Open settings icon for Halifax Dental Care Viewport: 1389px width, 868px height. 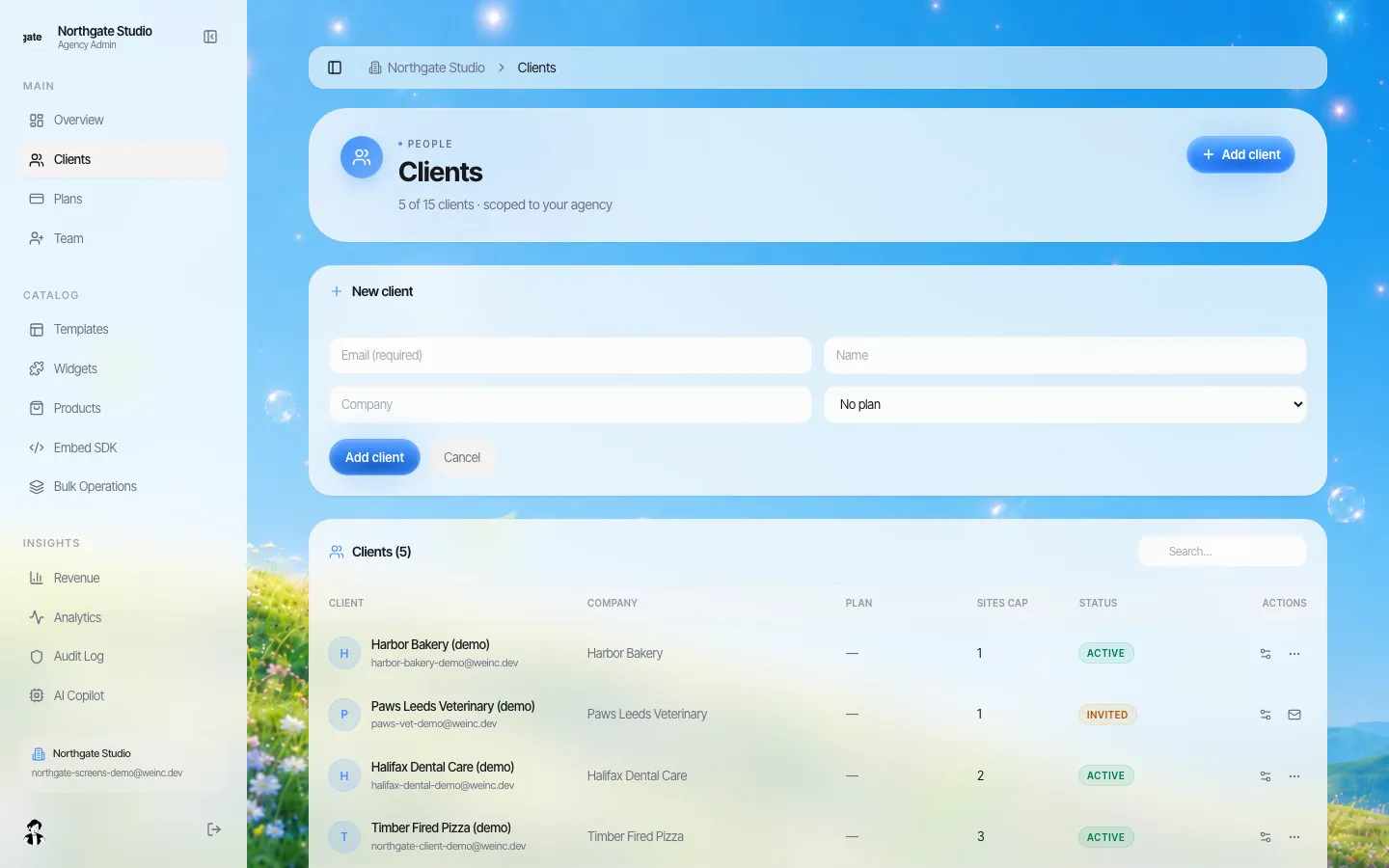pyautogui.click(x=1266, y=776)
